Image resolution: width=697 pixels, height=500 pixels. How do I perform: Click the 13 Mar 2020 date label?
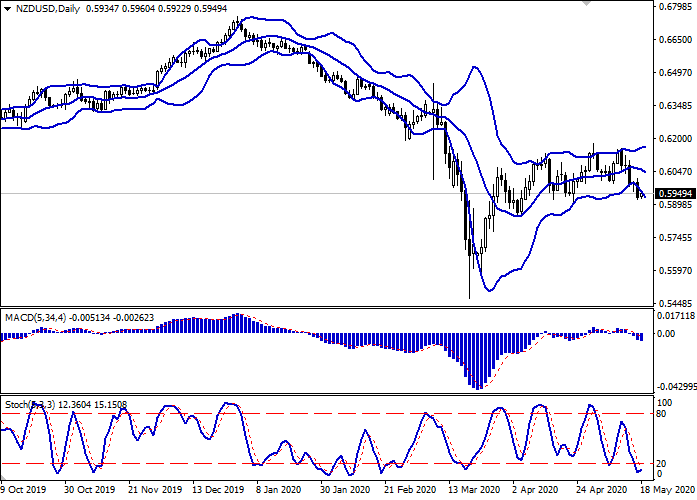click(473, 491)
